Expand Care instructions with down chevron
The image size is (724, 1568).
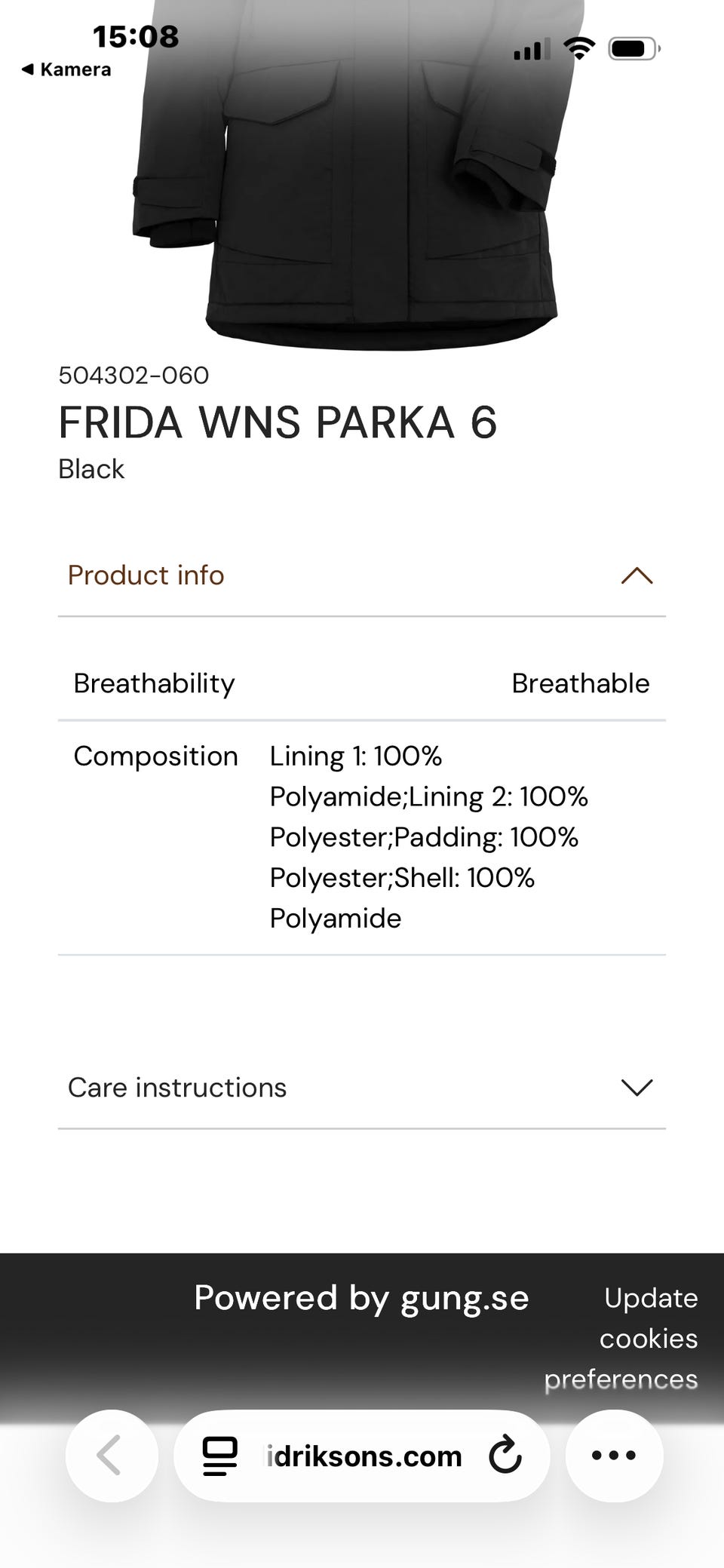[x=637, y=1088]
